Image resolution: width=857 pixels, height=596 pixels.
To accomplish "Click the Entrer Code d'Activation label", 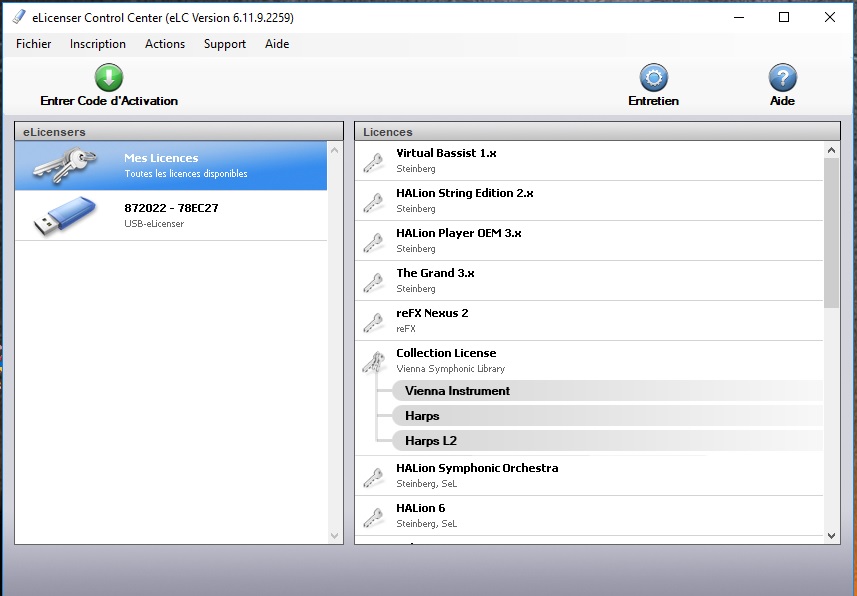I will click(109, 101).
